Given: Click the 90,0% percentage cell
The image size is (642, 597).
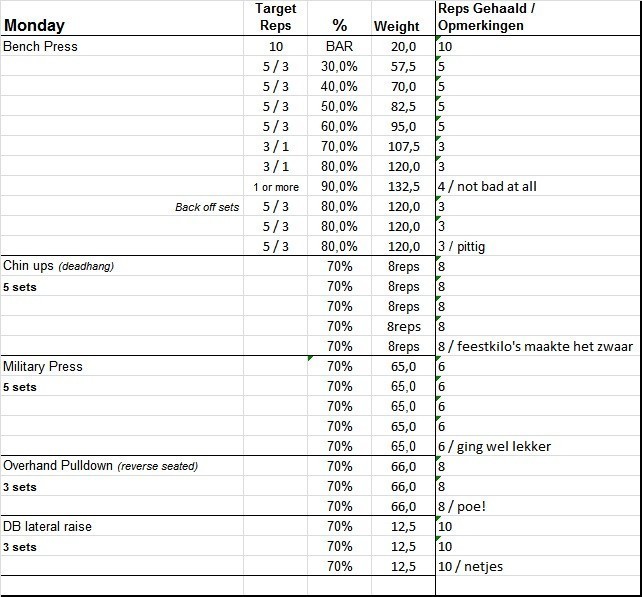Looking at the screenshot, I should 339,186.
